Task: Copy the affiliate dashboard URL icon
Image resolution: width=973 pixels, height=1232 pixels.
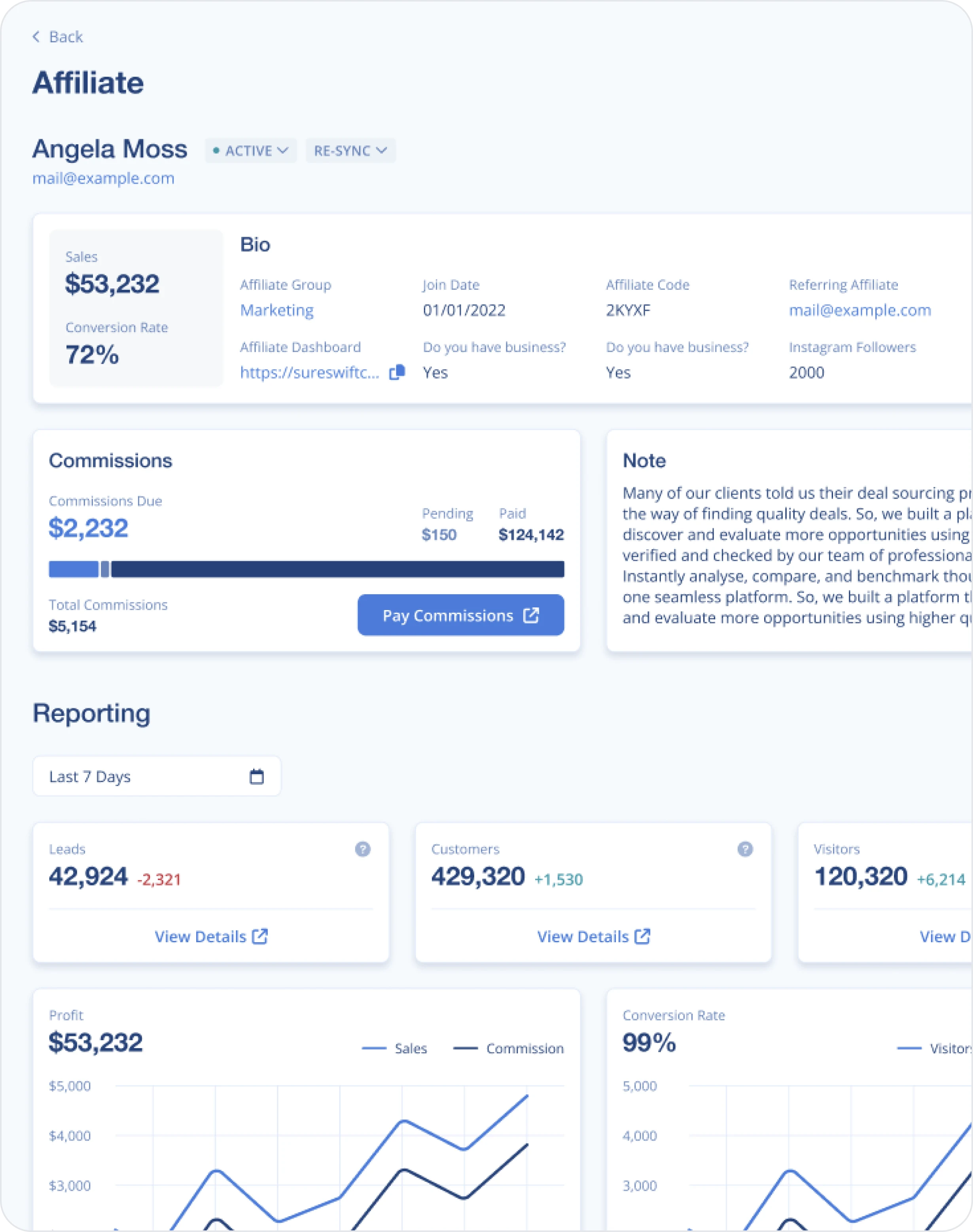Action: [397, 372]
